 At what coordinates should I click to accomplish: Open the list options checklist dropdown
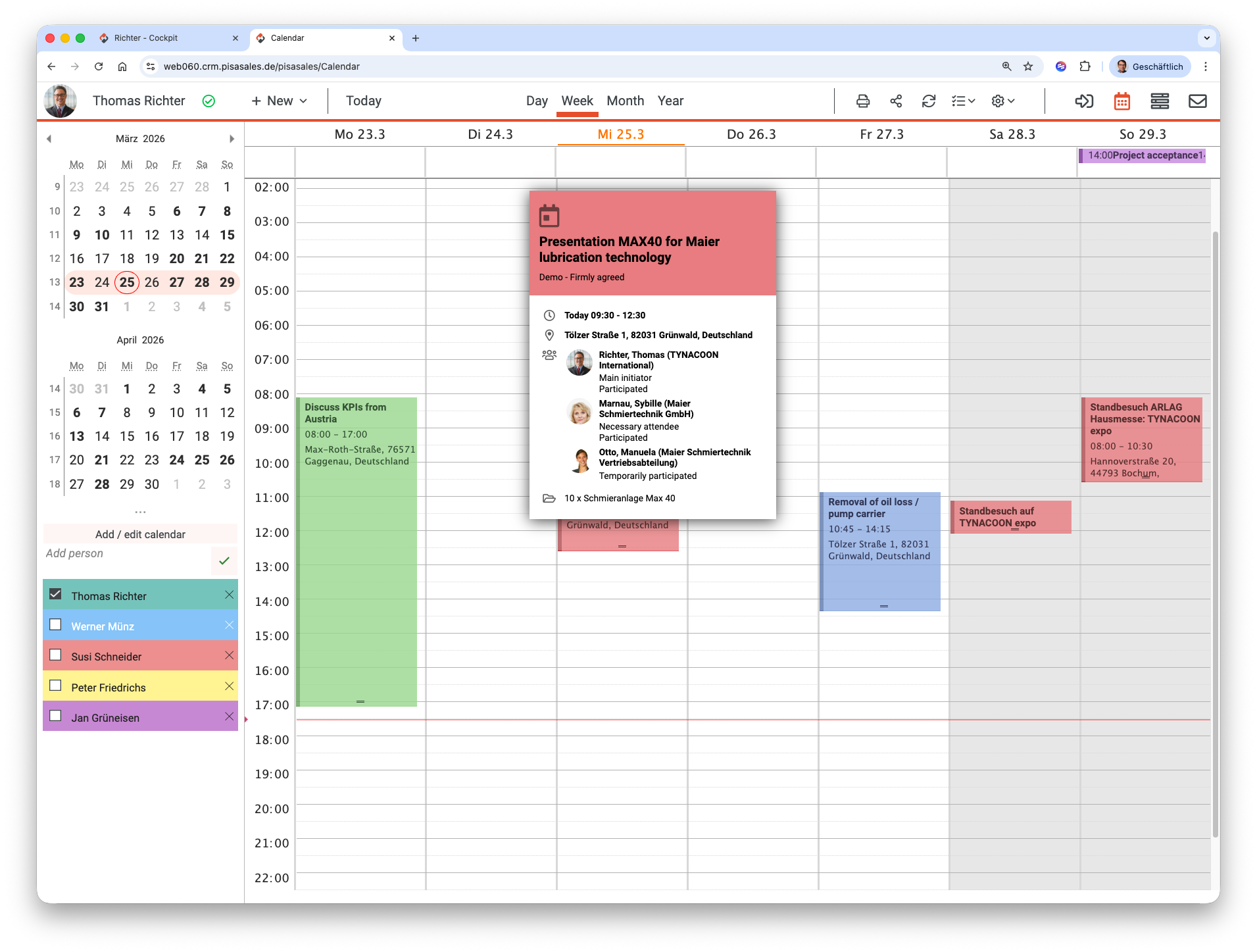964,101
